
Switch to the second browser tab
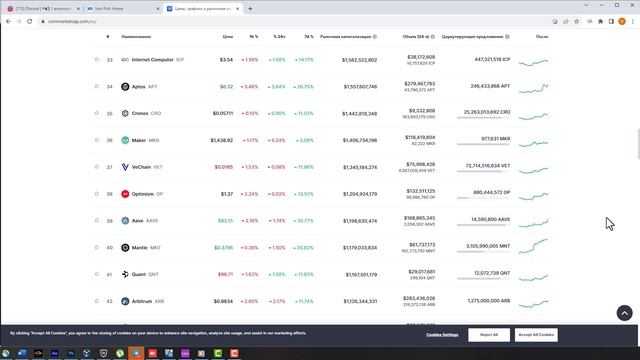click(x=122, y=9)
